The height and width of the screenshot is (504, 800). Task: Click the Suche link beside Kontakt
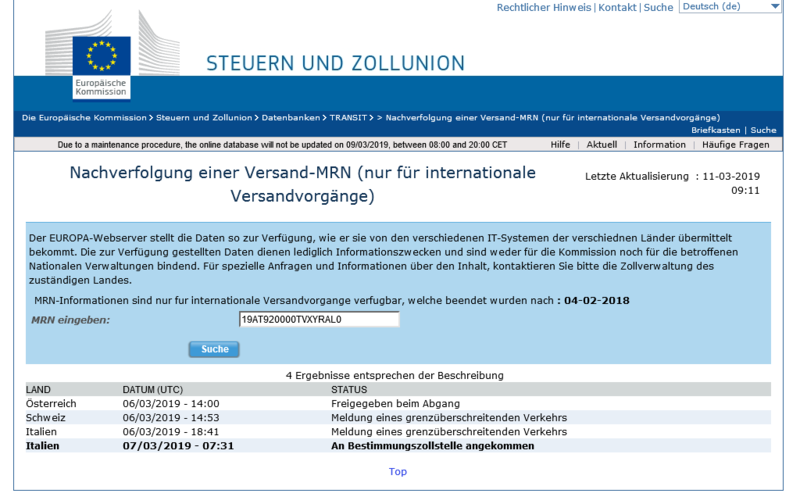(658, 7)
